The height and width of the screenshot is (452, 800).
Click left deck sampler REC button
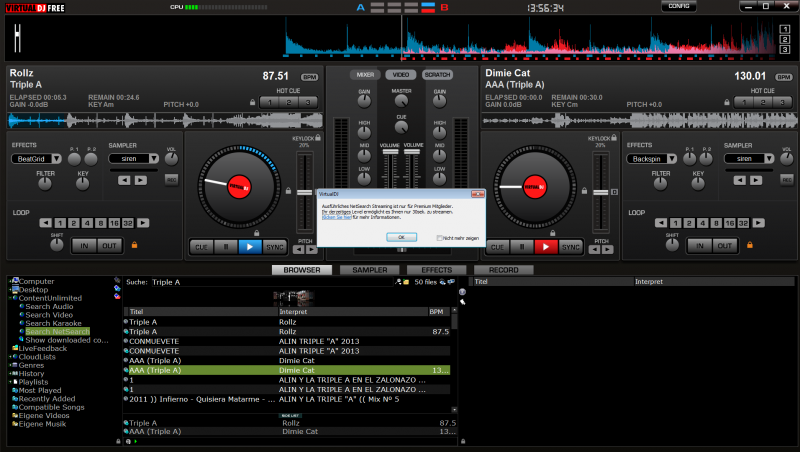171,180
